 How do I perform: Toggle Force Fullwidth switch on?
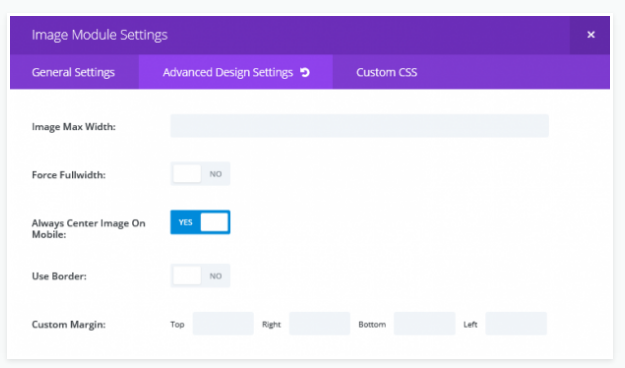tap(200, 174)
